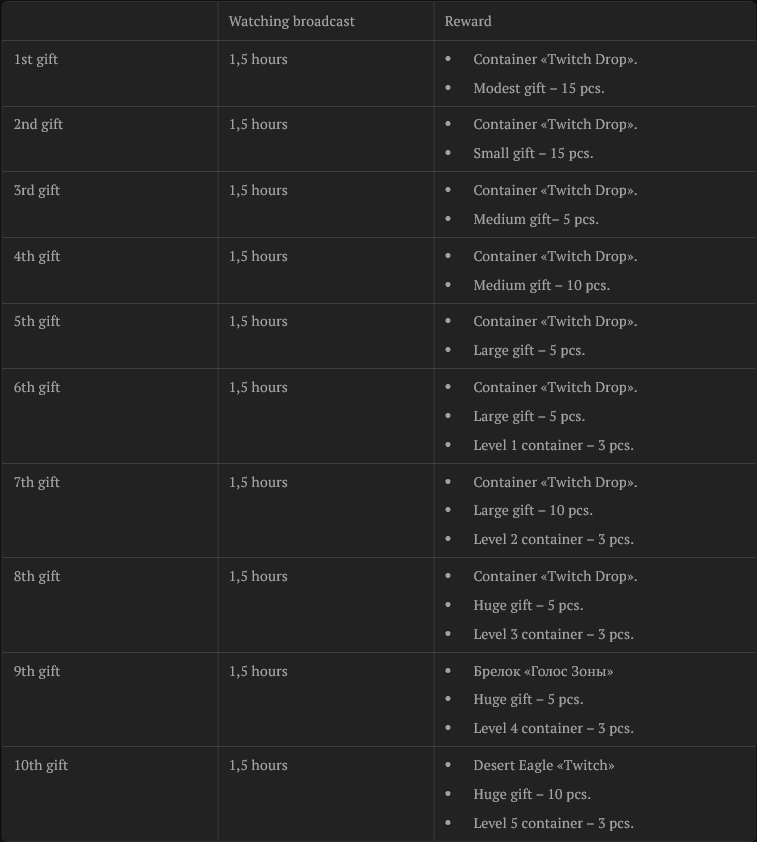The width and height of the screenshot is (757, 842).
Task: Select the "Desert Eagle «Twitch»" reward
Action: click(x=543, y=765)
